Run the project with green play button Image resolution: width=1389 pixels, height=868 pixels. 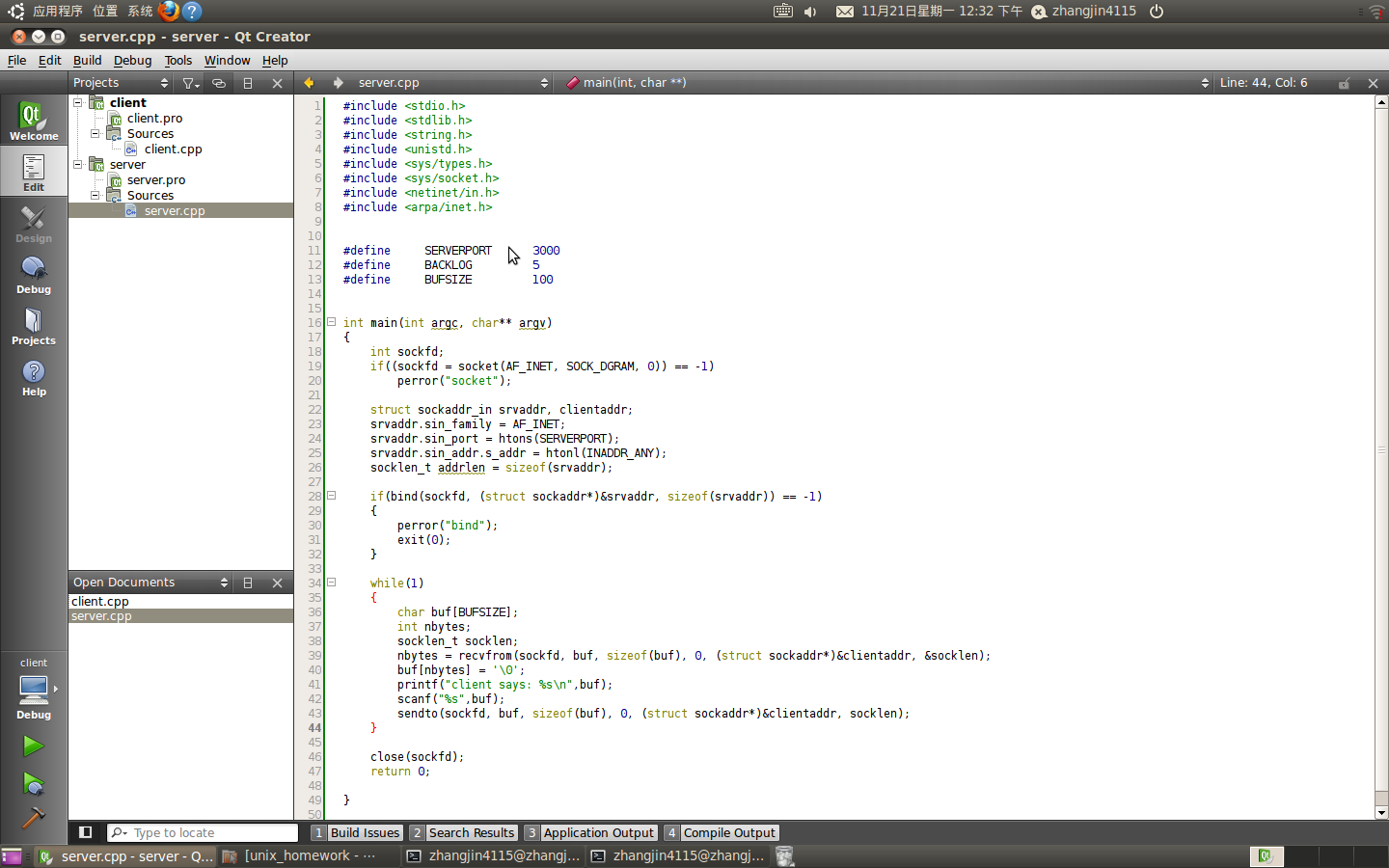(x=34, y=746)
